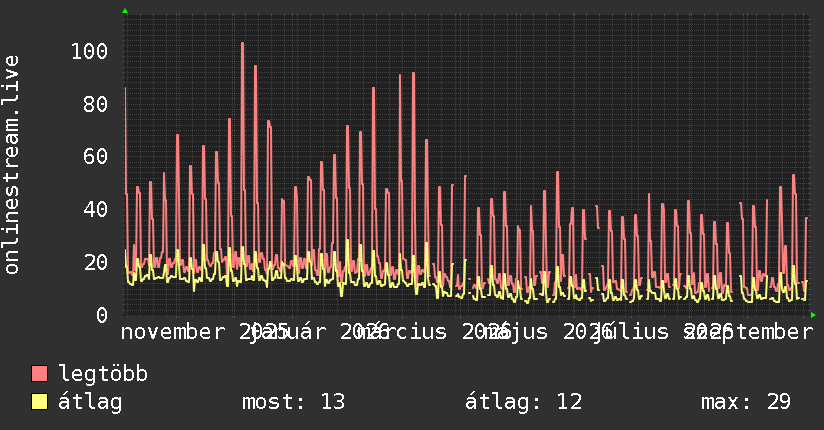Click the y-axis label 80

(96, 104)
